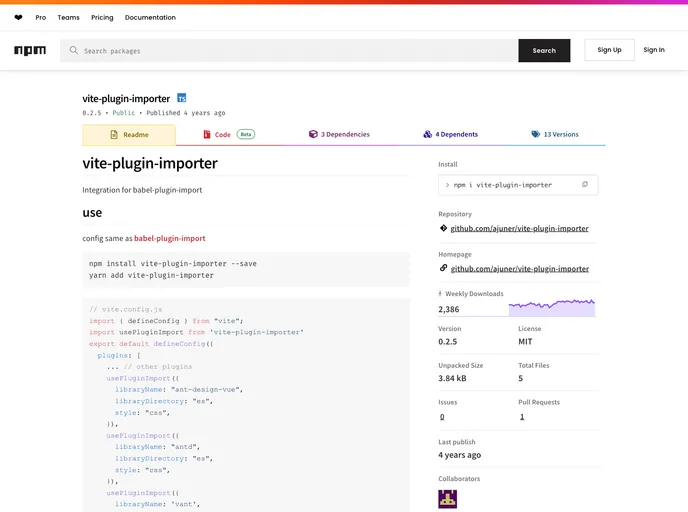Screen dimensions: 688x512
Task: Click the version value 0.2.5 in sidebar
Action: point(448,341)
